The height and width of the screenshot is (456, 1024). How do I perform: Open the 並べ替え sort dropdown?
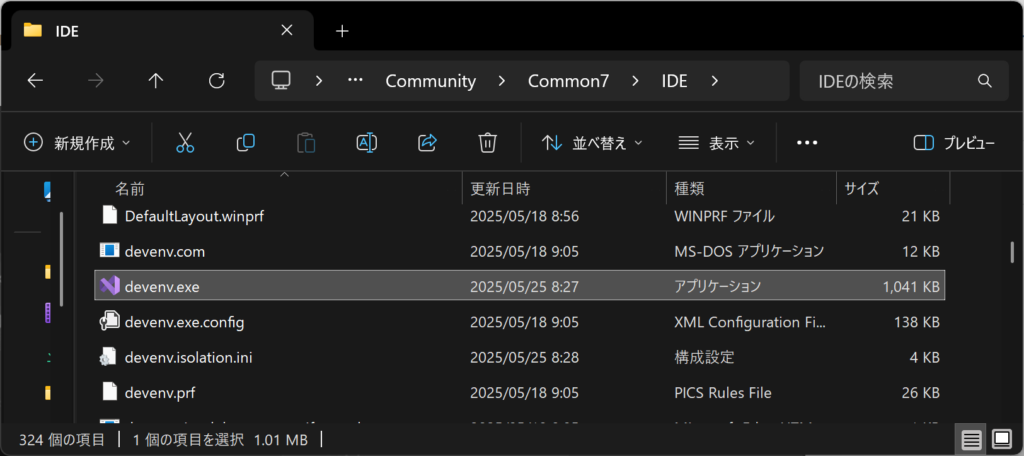[x=592, y=142]
